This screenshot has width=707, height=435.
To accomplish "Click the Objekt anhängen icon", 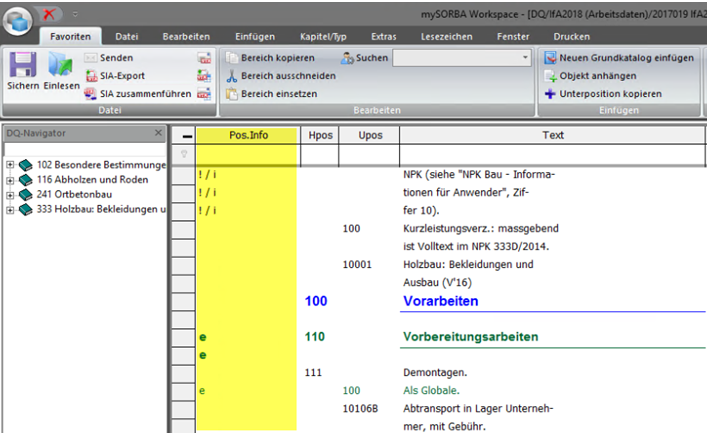I will click(551, 76).
